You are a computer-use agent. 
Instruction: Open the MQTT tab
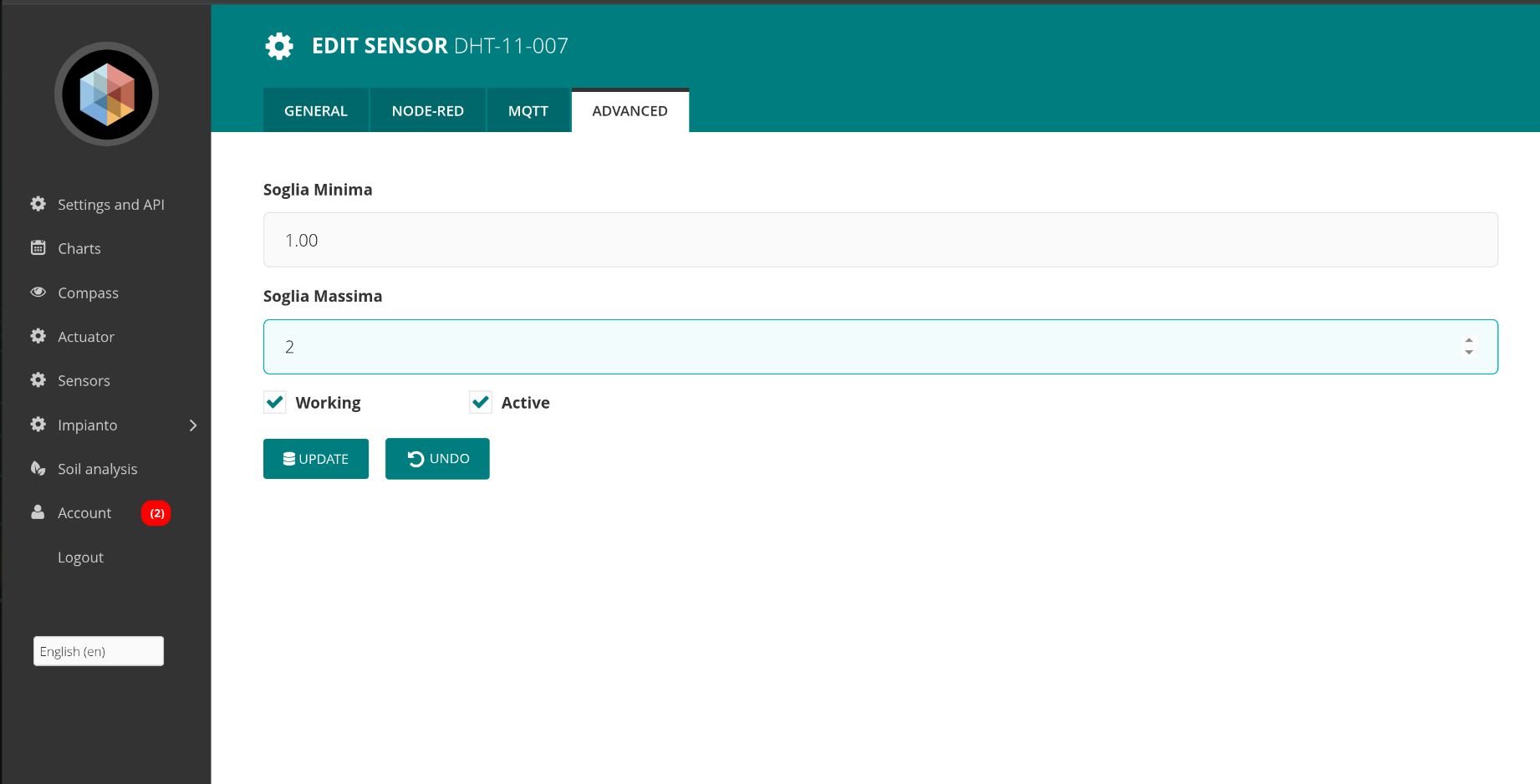click(x=528, y=111)
